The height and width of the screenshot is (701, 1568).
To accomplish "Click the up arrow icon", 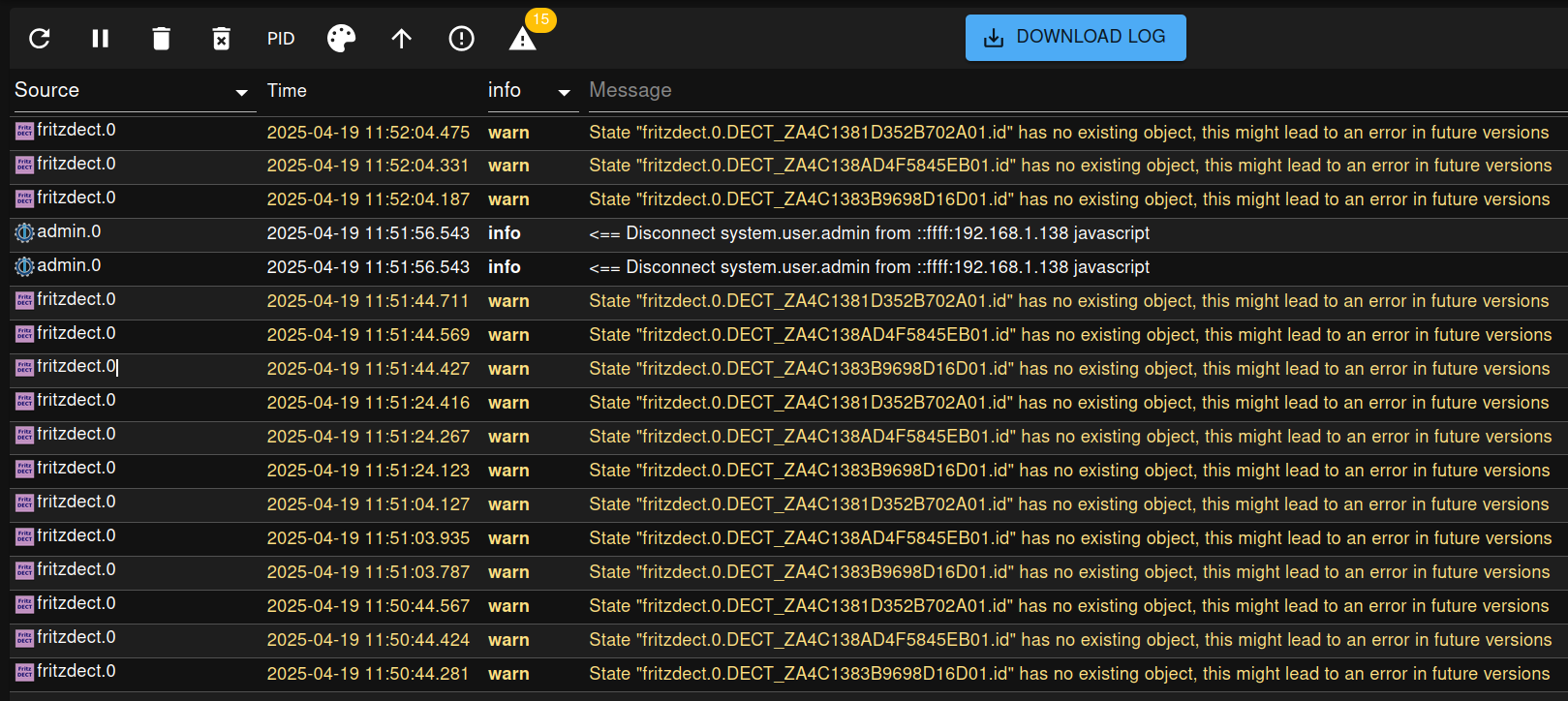I will click(401, 39).
